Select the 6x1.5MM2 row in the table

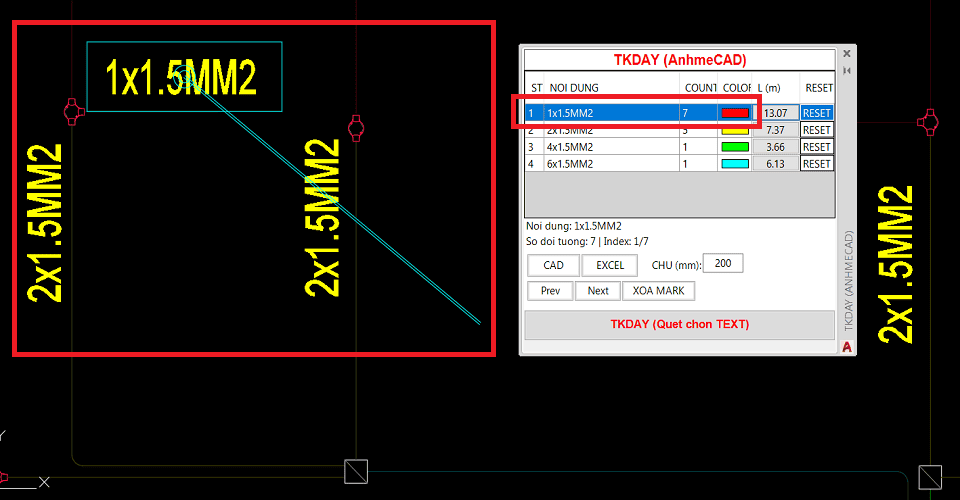(680, 164)
